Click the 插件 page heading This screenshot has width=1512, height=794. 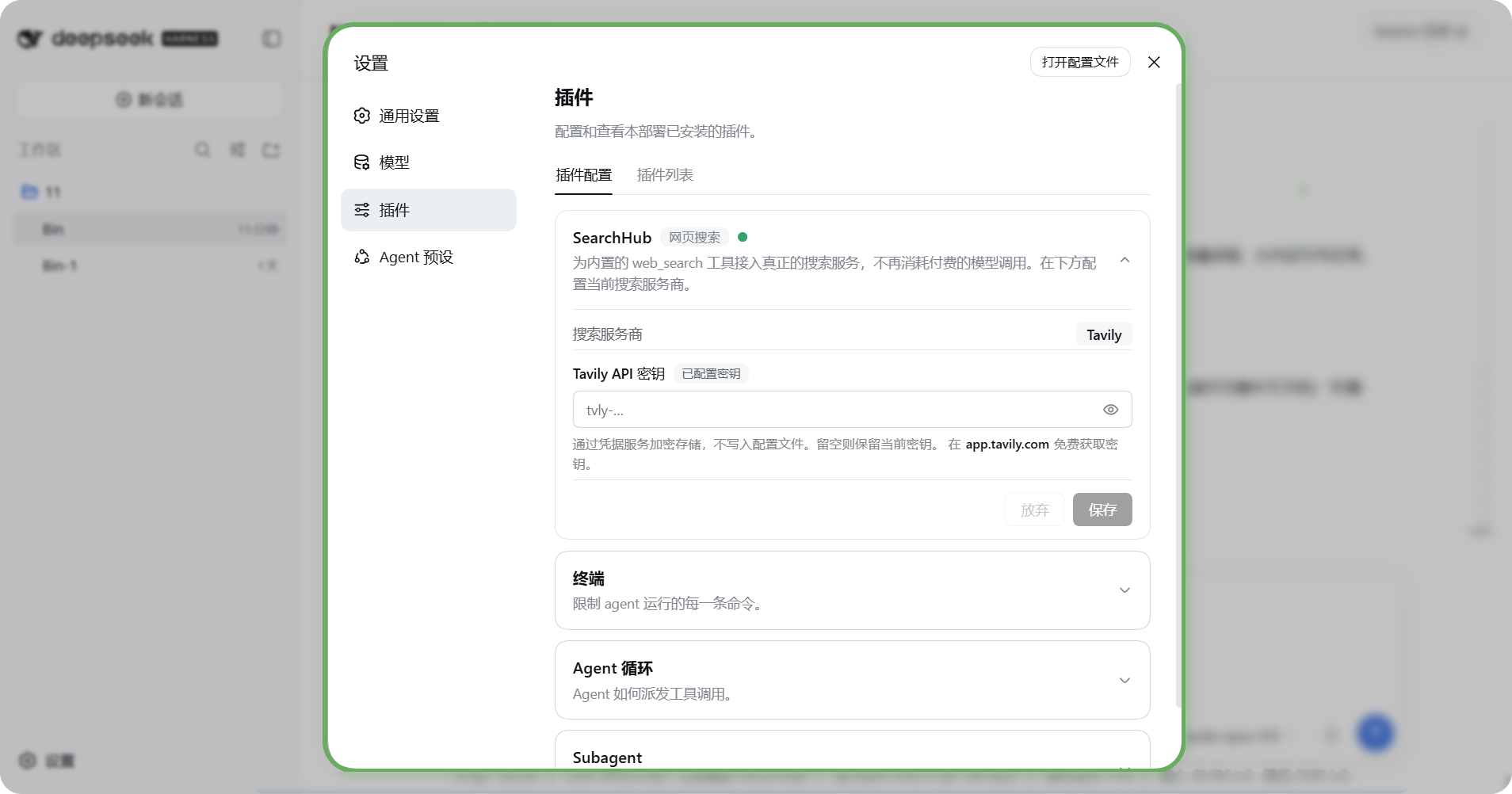pyautogui.click(x=574, y=97)
